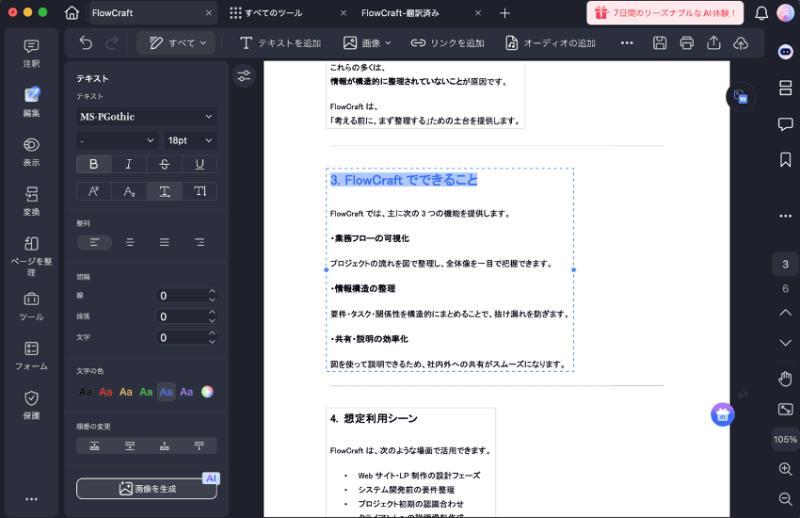Click the redo arrow in toolbar
This screenshot has height=518, width=800.
(112, 43)
